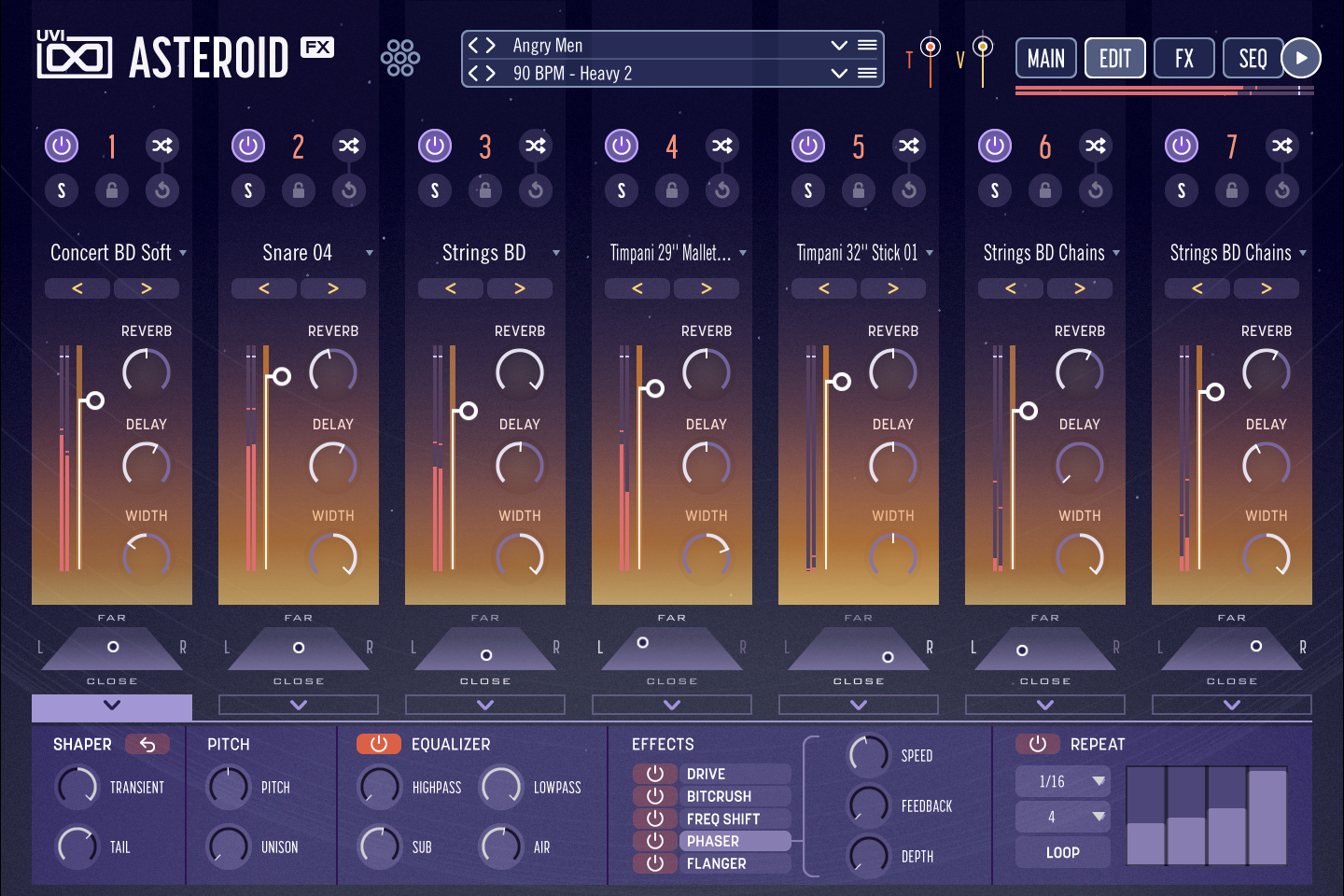This screenshot has width=1344, height=896.
Task: Click the shuffle icon on track 3
Action: click(x=536, y=146)
